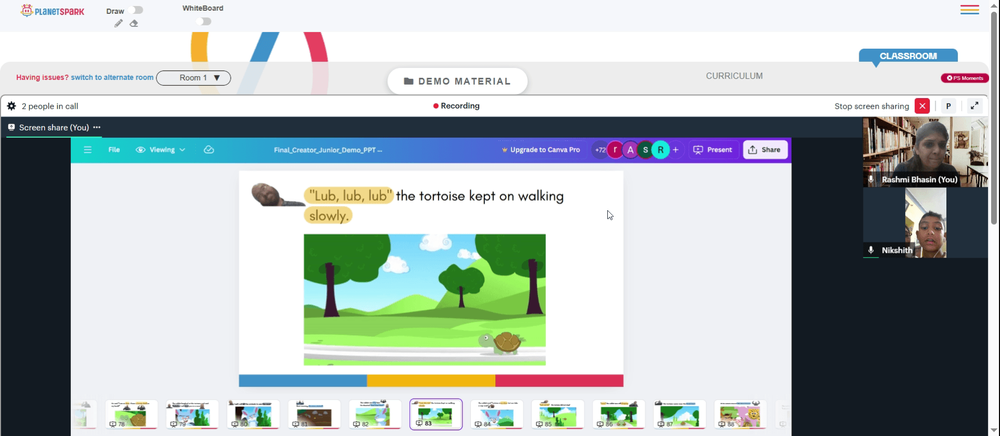The image size is (1000, 436).
Task: Open the Room 1 dropdown
Action: 193,78
